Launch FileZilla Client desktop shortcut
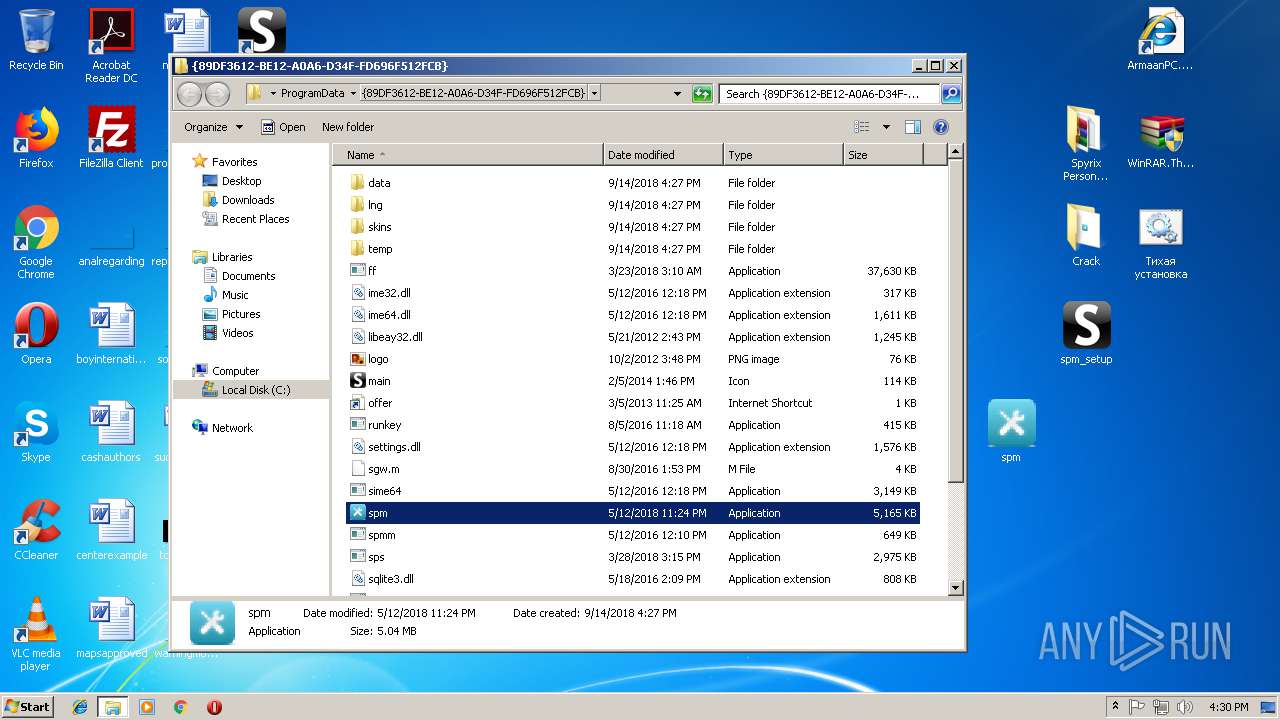 tap(111, 138)
